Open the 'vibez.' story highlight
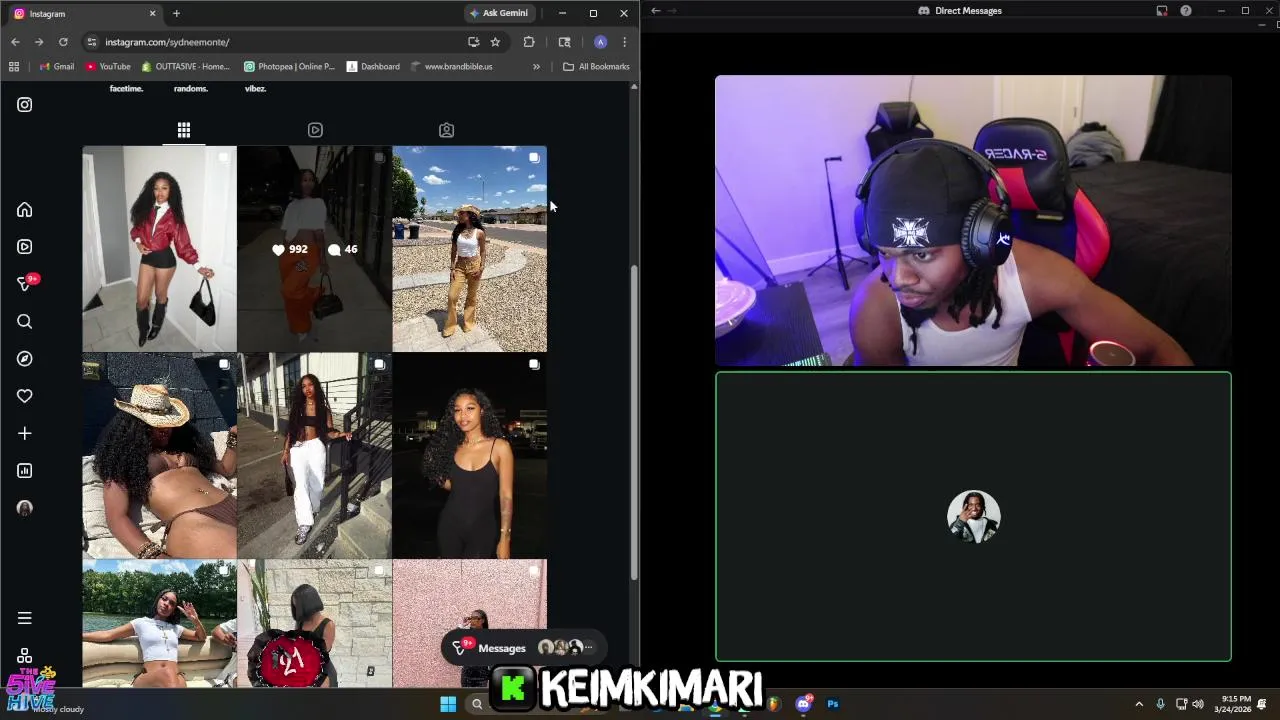The height and width of the screenshot is (720, 1280). coord(256,89)
